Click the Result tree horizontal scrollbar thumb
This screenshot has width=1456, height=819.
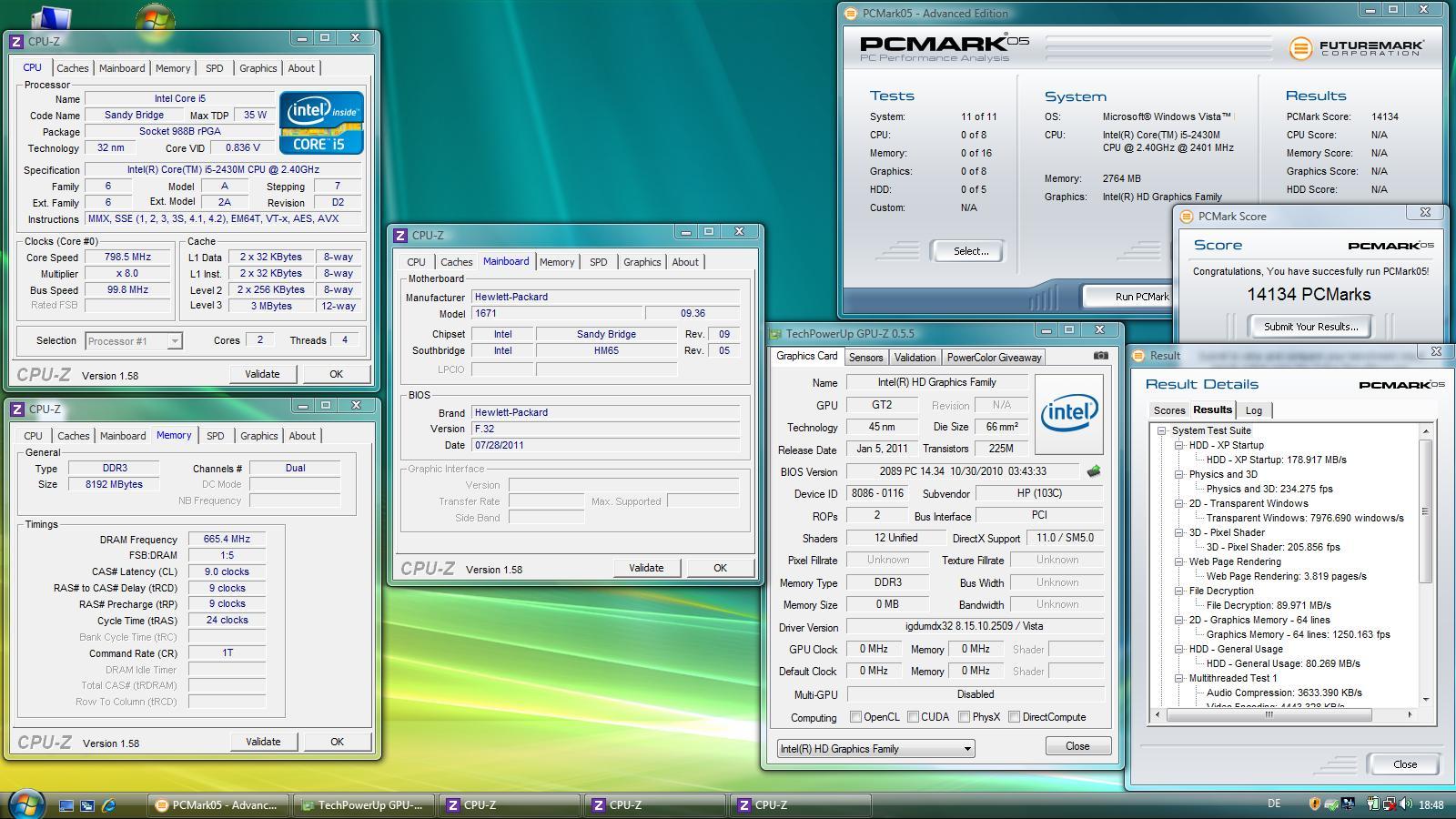pos(1269,715)
